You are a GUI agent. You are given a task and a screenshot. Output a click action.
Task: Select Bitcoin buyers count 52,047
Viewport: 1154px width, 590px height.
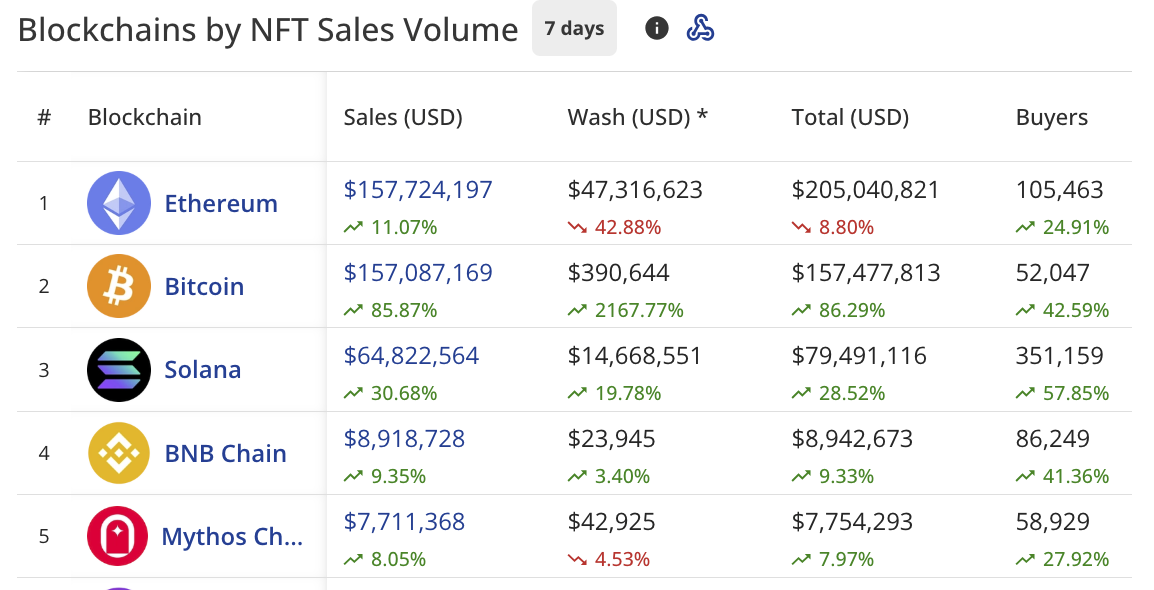1052,273
